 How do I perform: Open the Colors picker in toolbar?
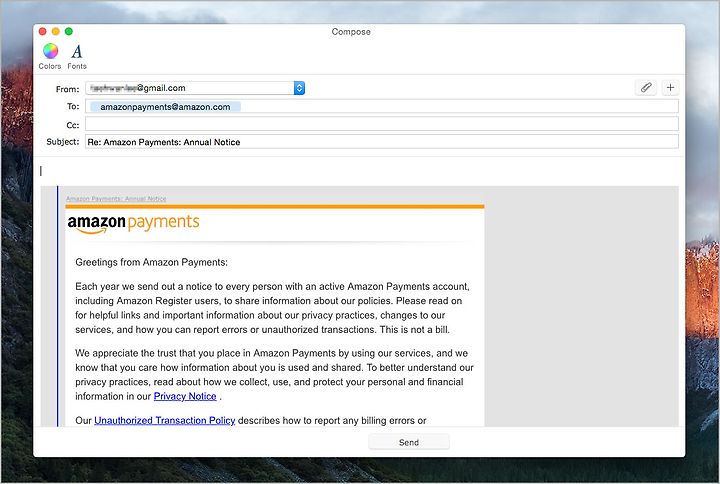(50, 56)
